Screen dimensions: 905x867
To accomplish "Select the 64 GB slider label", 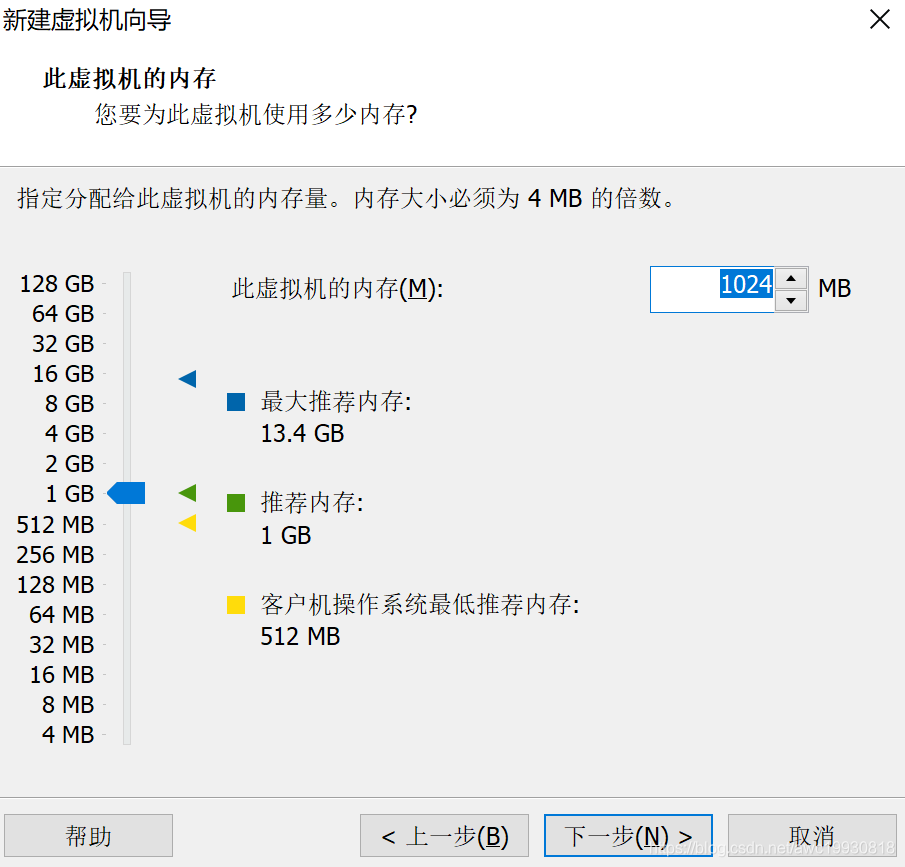I will coord(63,314).
